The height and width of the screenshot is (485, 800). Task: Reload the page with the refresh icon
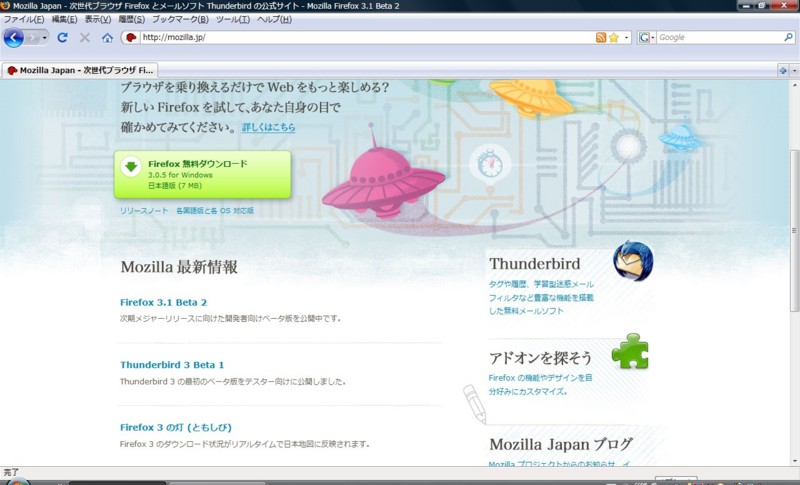tap(62, 37)
